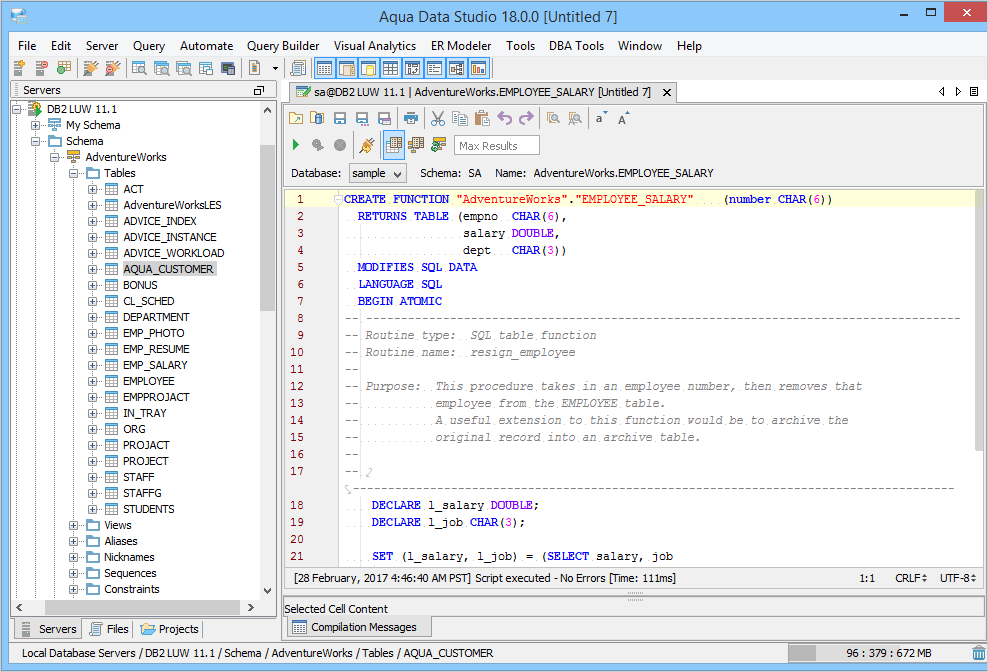
Task: Click the green Execute script arrow
Action: [x=296, y=145]
